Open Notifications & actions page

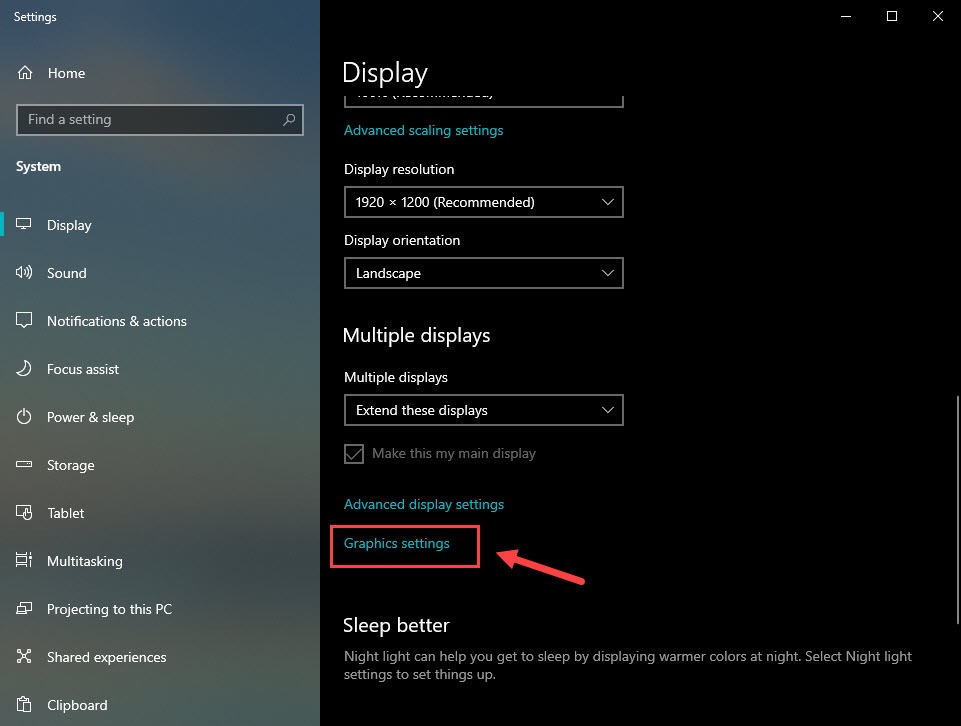(x=116, y=321)
